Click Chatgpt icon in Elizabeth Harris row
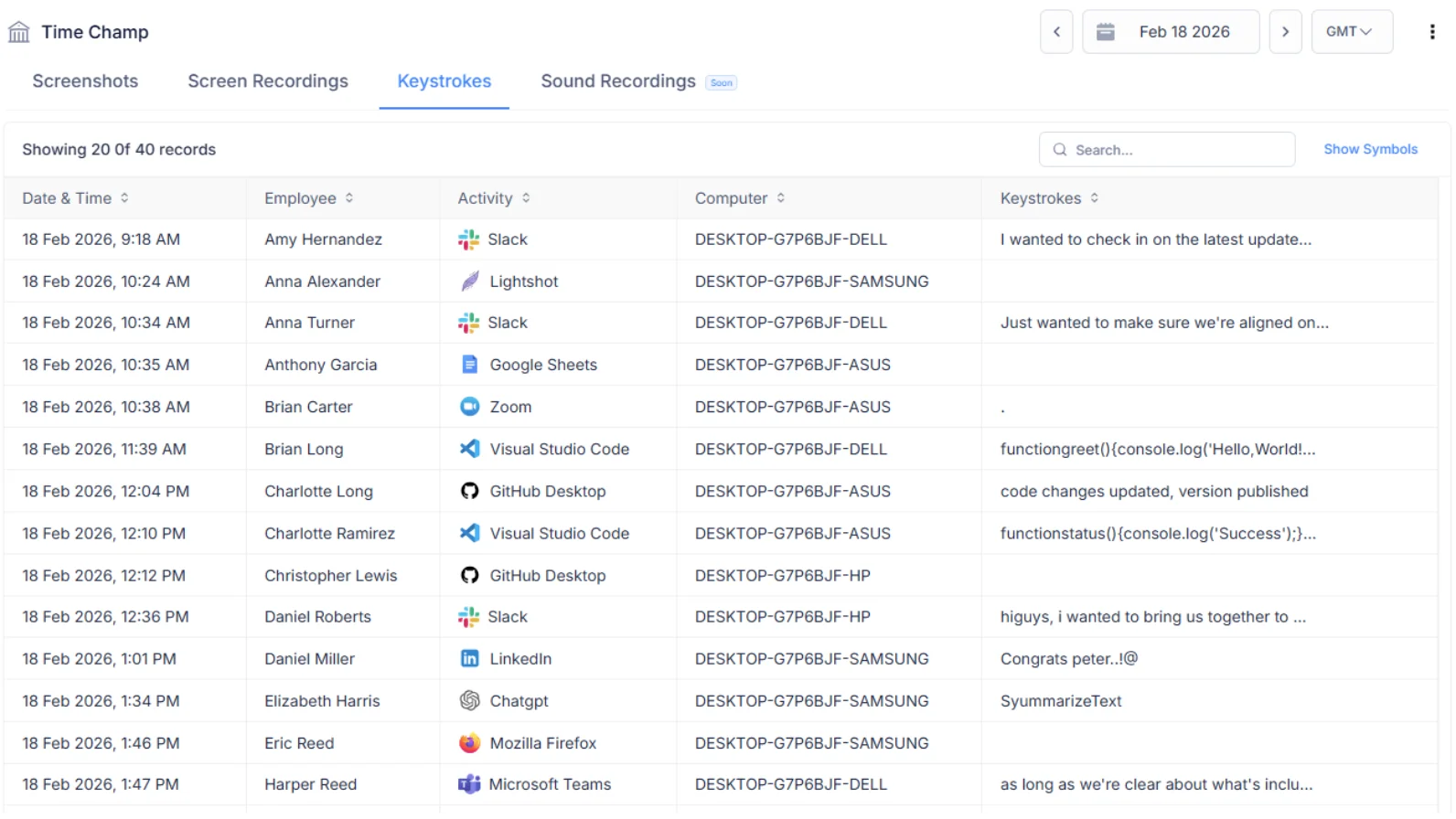This screenshot has width=1456, height=819. tap(469, 701)
